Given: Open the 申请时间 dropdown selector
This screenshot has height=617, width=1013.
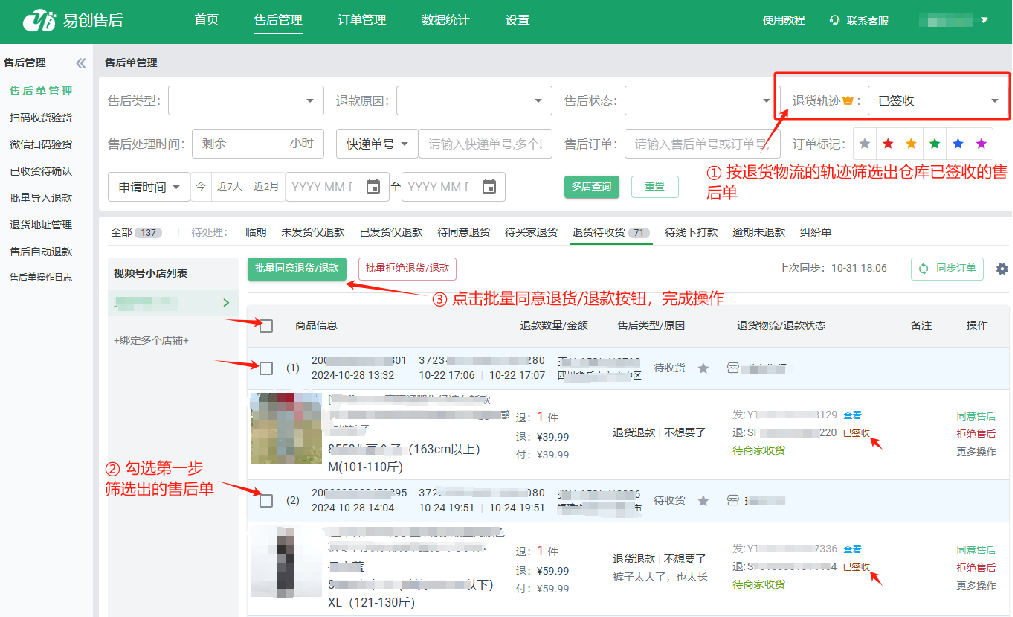Looking at the screenshot, I should coord(148,187).
